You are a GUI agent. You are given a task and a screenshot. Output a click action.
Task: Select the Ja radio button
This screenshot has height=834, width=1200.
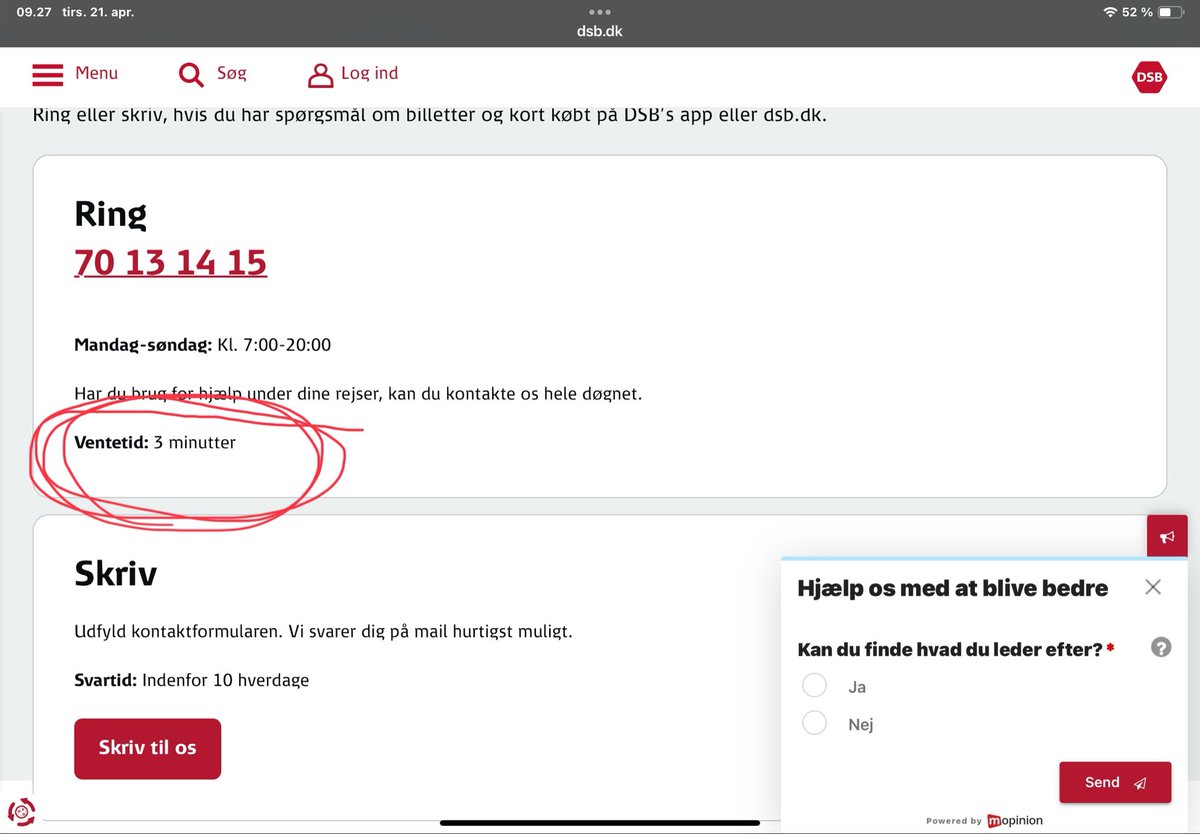[x=814, y=685]
